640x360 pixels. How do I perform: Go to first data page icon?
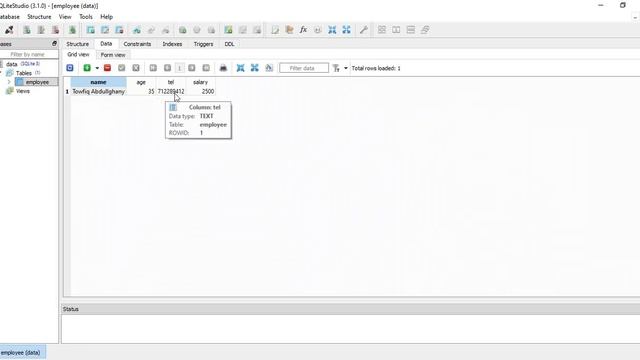tap(153, 68)
